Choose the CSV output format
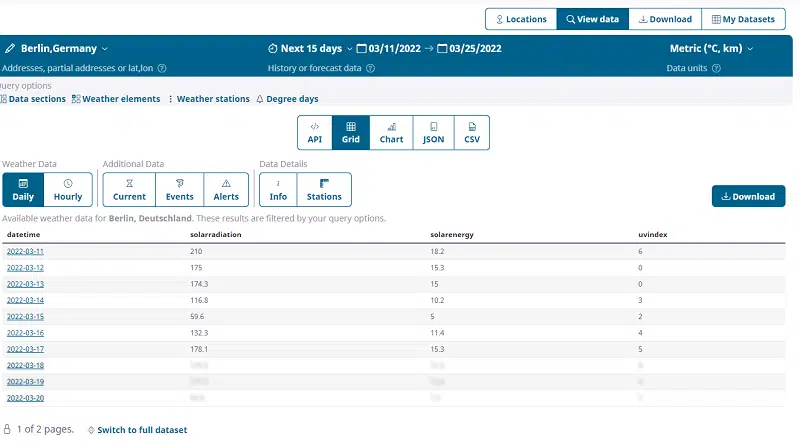 [x=472, y=132]
